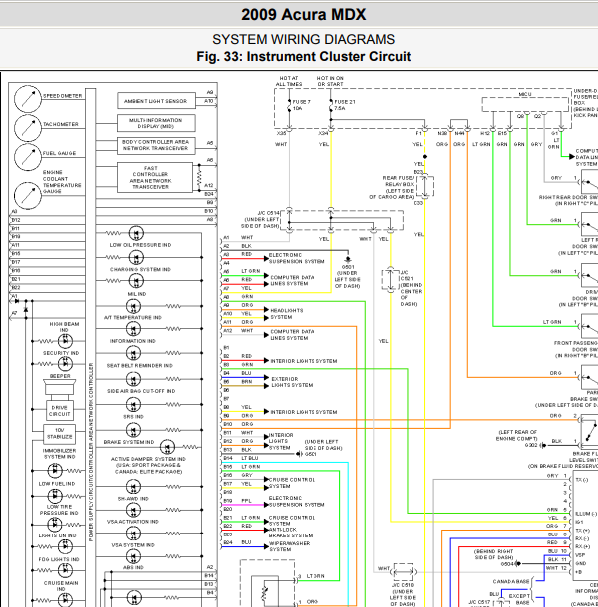Click the 'HOT IN ON OR START' label
The height and width of the screenshot is (607, 598).
(x=331, y=81)
